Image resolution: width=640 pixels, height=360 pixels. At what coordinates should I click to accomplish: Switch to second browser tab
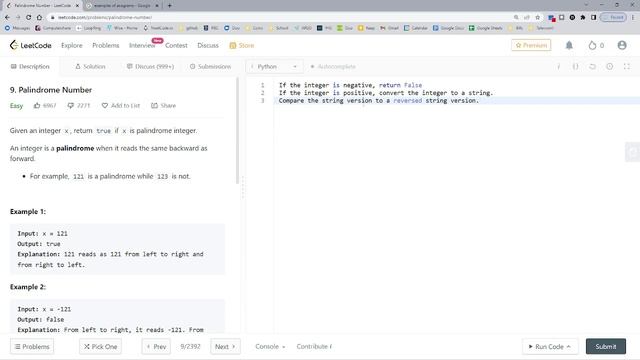point(122,6)
